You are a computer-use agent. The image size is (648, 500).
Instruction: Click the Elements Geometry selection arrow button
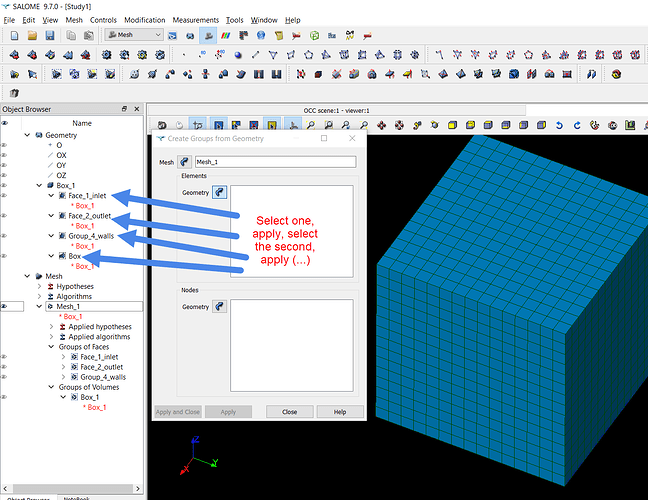(219, 192)
